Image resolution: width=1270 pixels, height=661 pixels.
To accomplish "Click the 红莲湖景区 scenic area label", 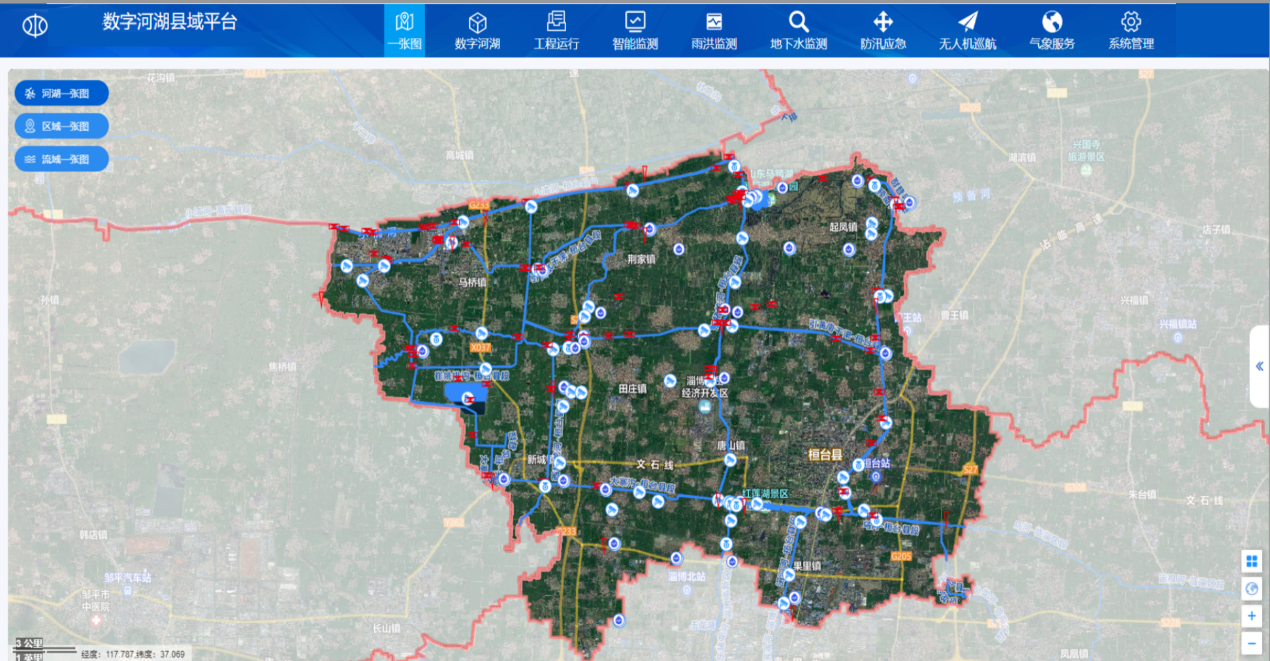I will pos(765,494).
